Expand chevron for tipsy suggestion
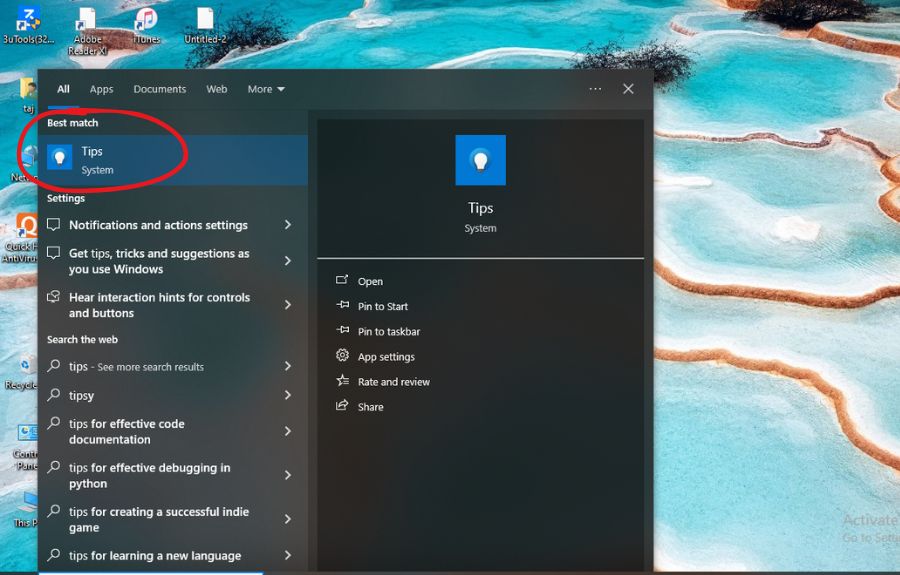Image resolution: width=900 pixels, height=575 pixels. (x=288, y=395)
